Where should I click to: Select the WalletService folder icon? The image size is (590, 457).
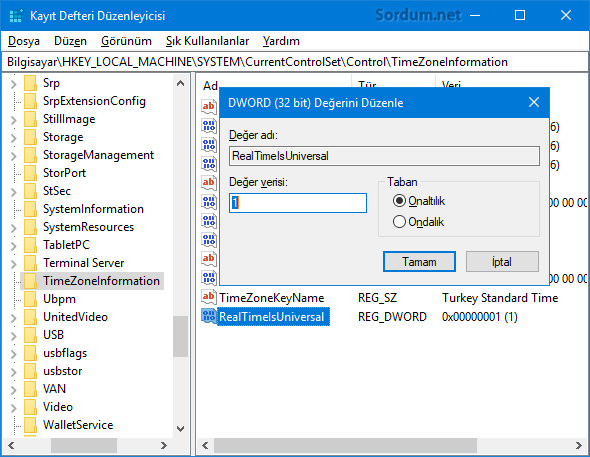30,425
